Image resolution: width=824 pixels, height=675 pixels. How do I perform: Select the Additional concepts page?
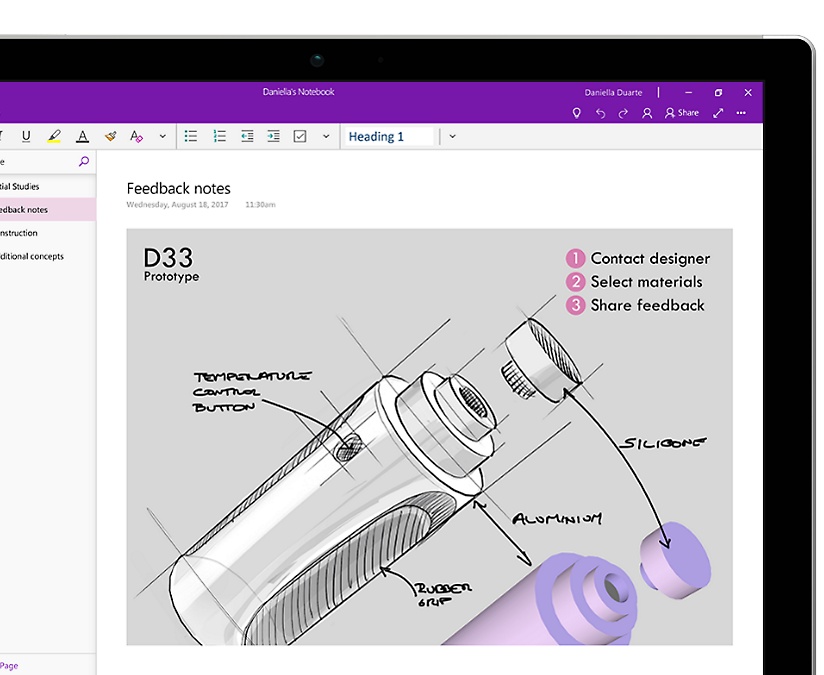(31, 256)
